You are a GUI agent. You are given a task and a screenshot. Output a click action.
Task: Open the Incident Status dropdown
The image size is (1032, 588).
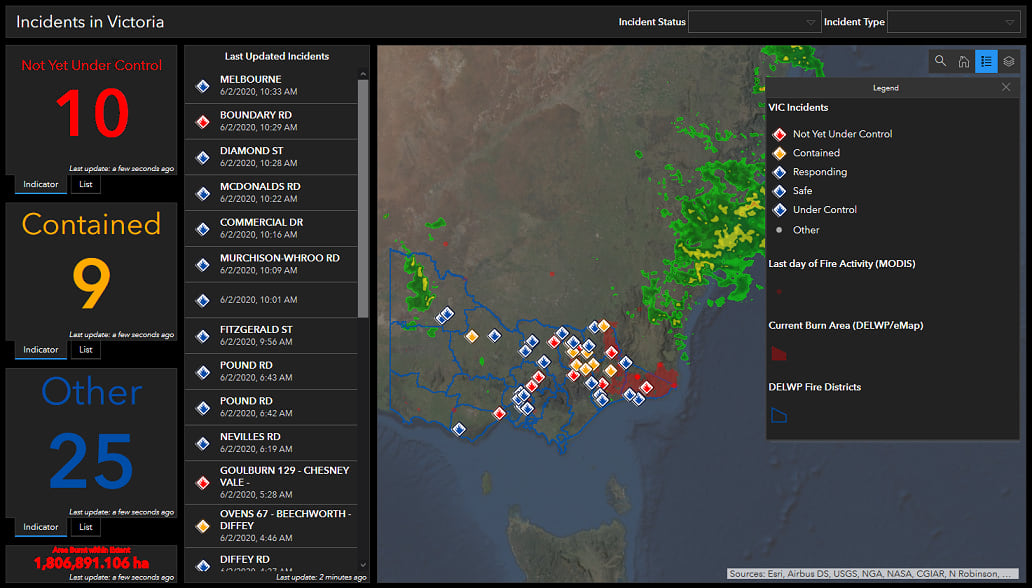pyautogui.click(x=754, y=22)
